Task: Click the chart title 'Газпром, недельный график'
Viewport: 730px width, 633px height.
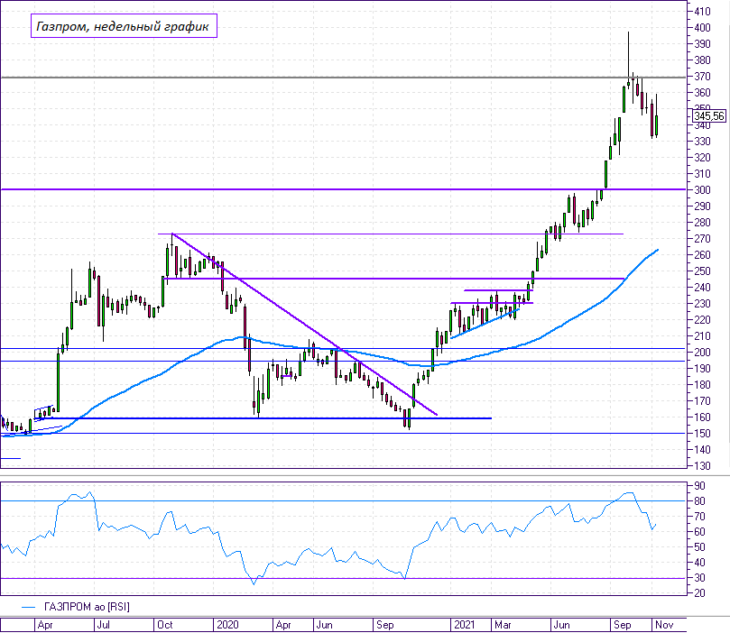Action: point(124,26)
